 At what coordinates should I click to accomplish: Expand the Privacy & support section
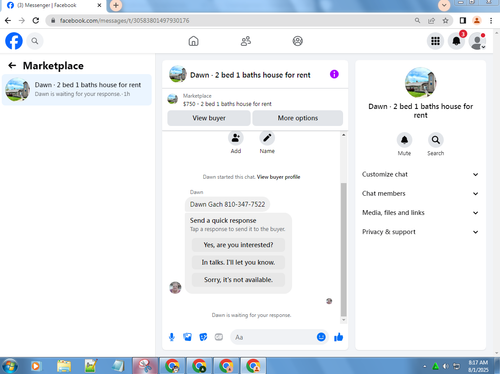420,232
